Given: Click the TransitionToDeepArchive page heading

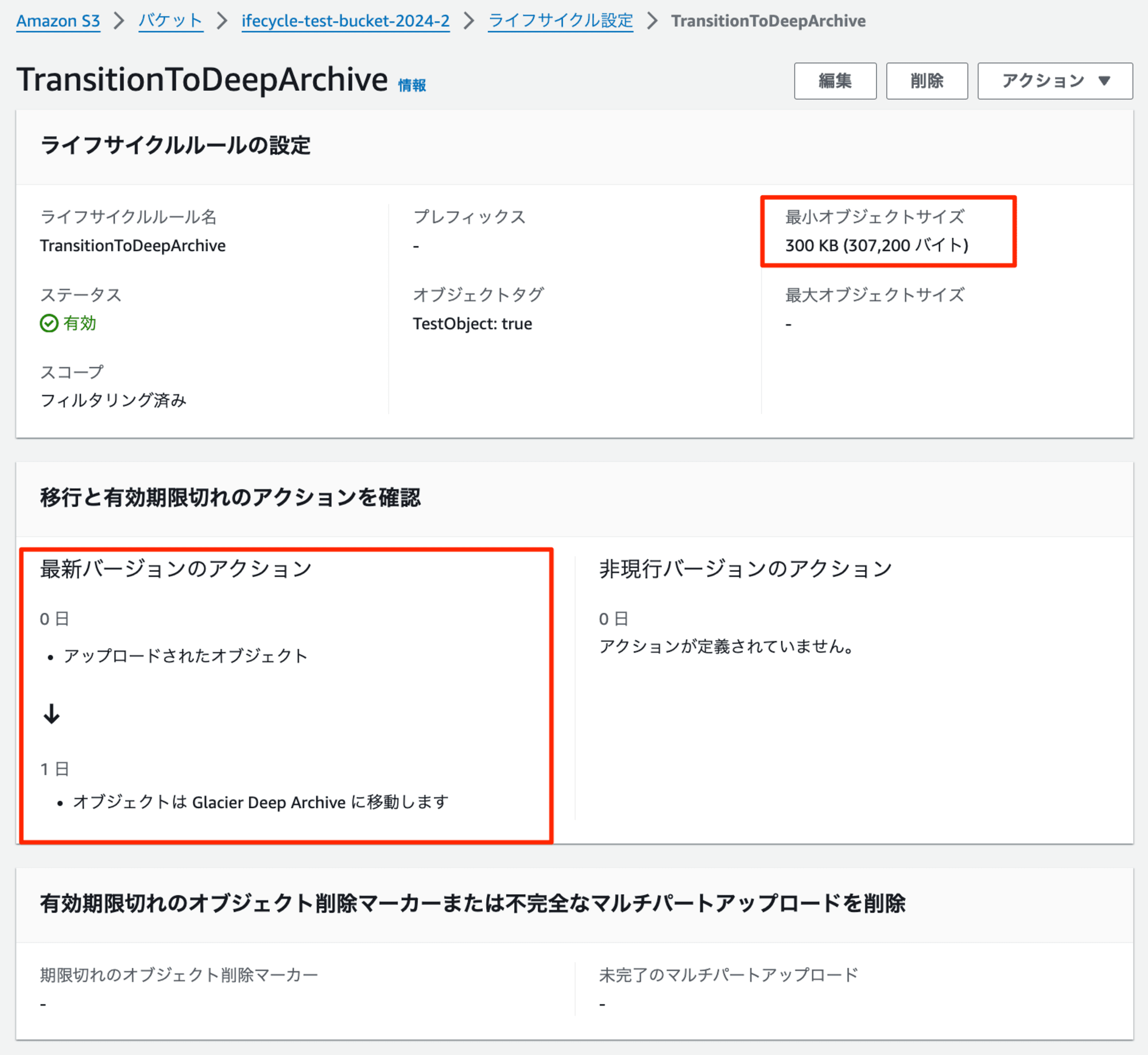Looking at the screenshot, I should pyautogui.click(x=202, y=79).
